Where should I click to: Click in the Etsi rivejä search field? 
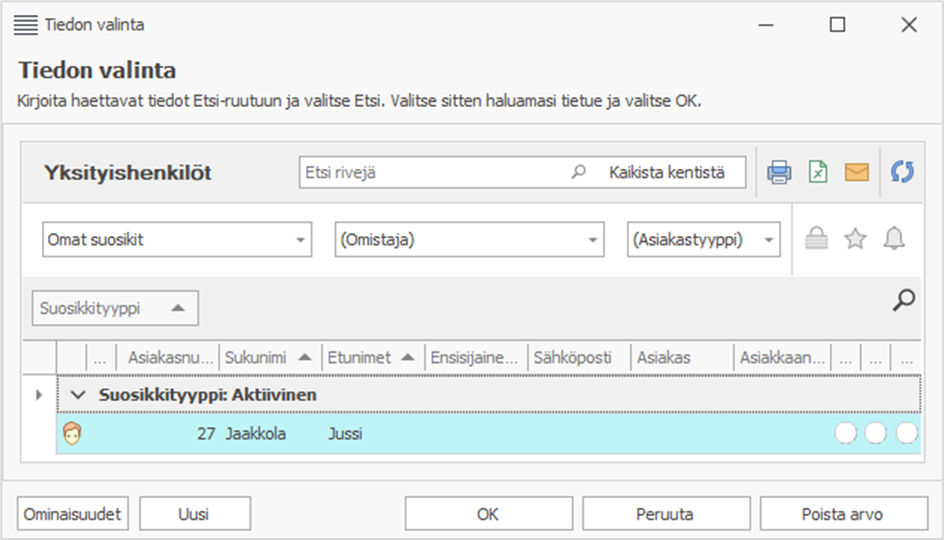tap(435, 172)
